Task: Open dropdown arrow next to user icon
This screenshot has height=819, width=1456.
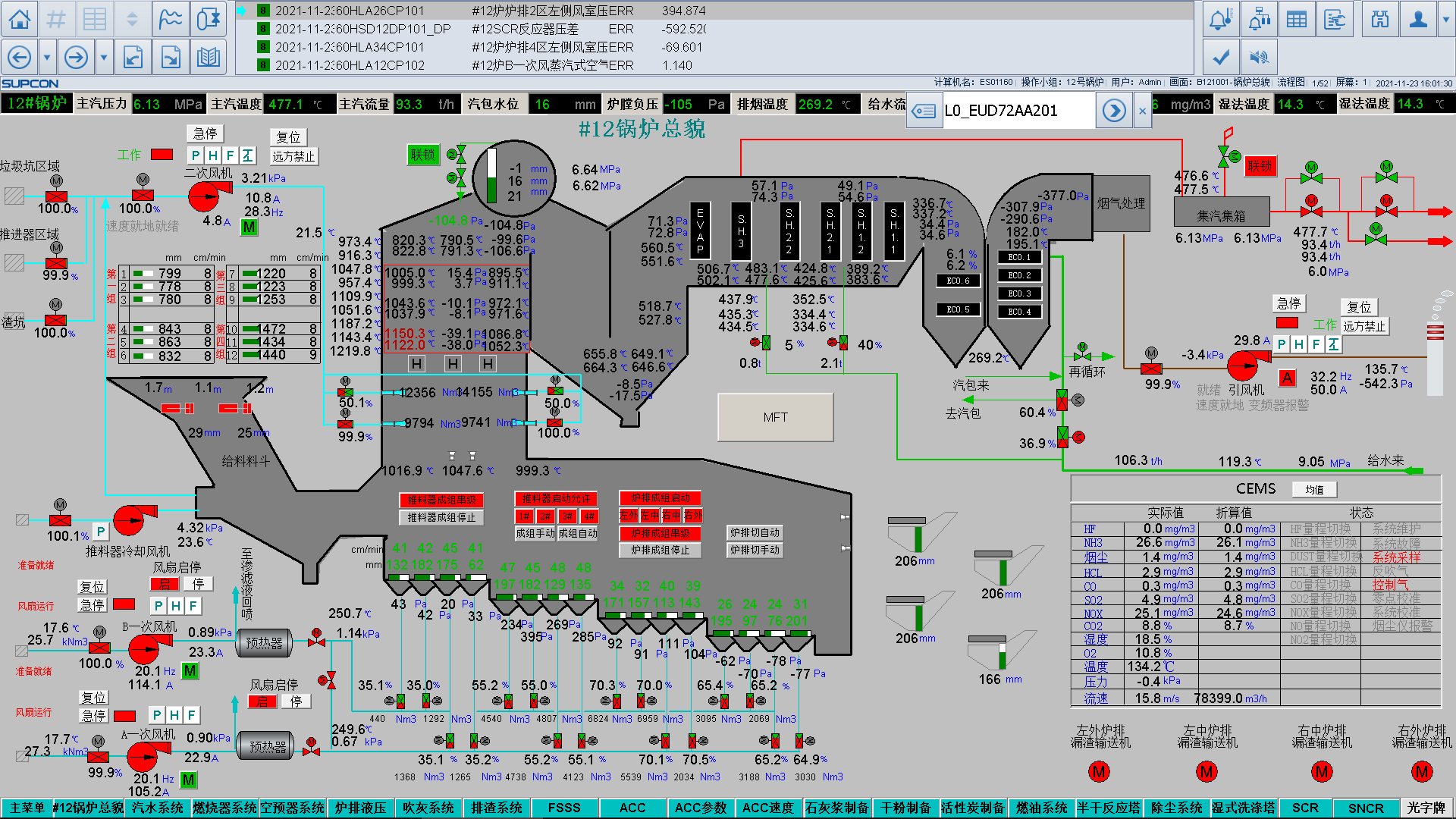Action: [x=1445, y=20]
